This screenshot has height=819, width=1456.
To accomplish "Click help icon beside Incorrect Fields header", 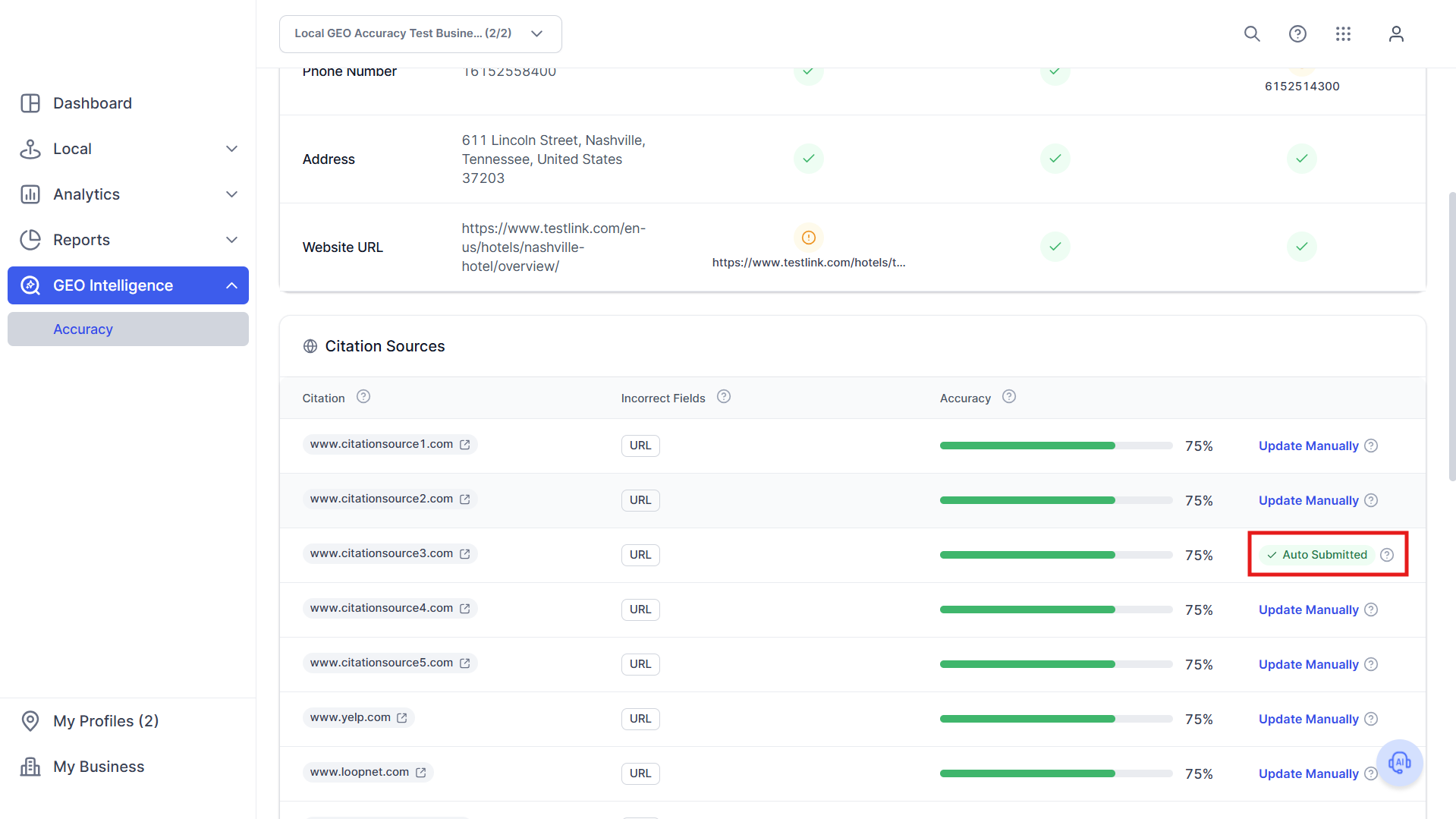I will coord(724,397).
